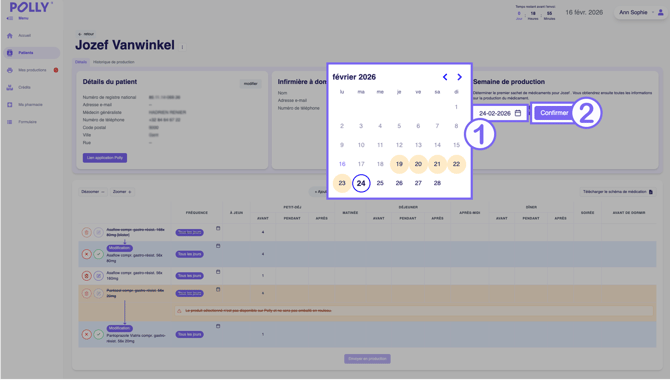Screen dimensions: 670x380
Task: Click Envoyer en production button
Action: 367,359
